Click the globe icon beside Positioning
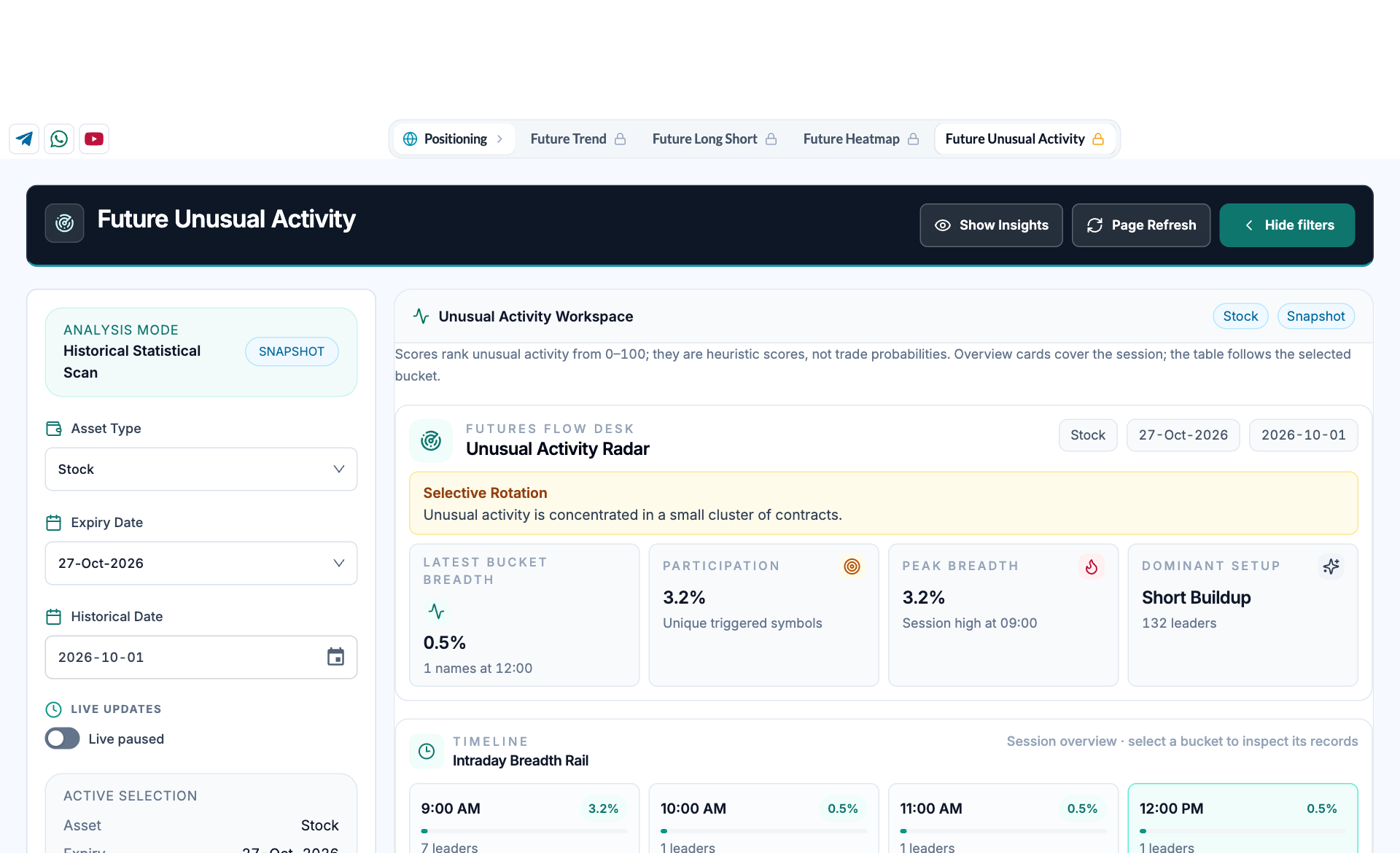This screenshot has width=1400, height=853. click(411, 139)
